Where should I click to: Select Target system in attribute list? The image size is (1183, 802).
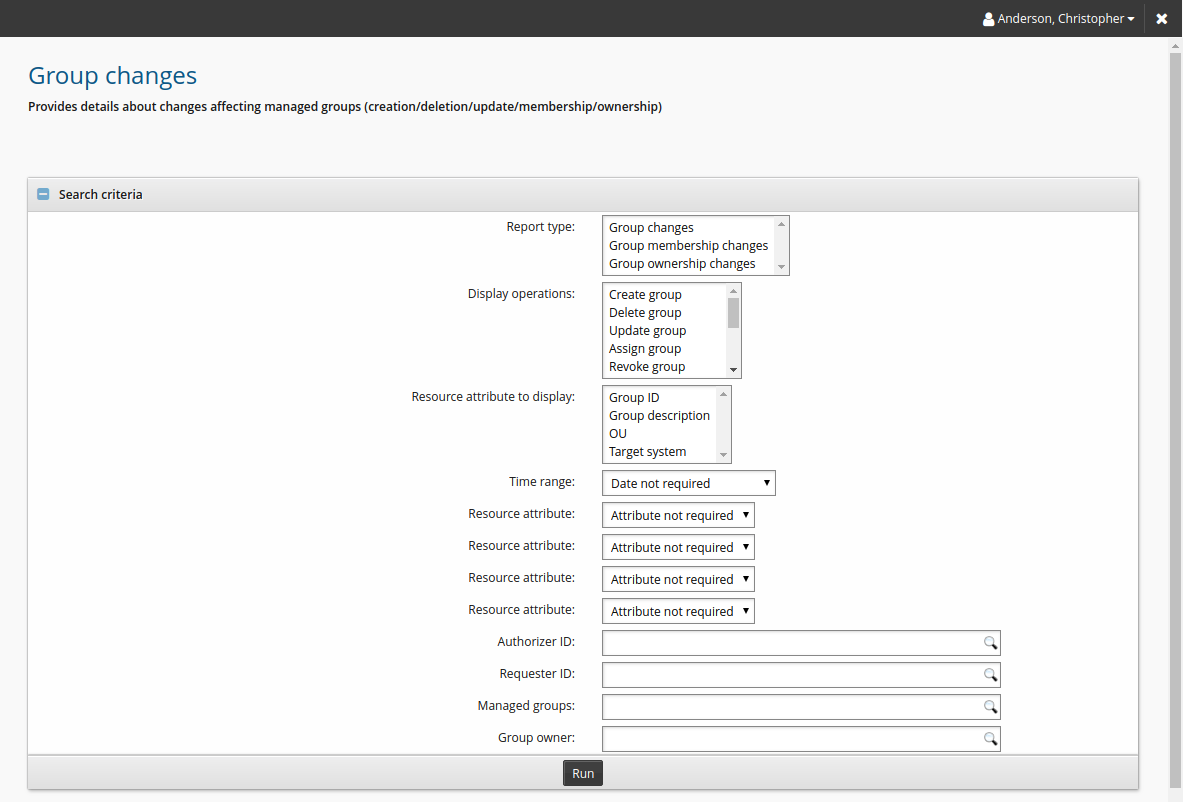(647, 452)
